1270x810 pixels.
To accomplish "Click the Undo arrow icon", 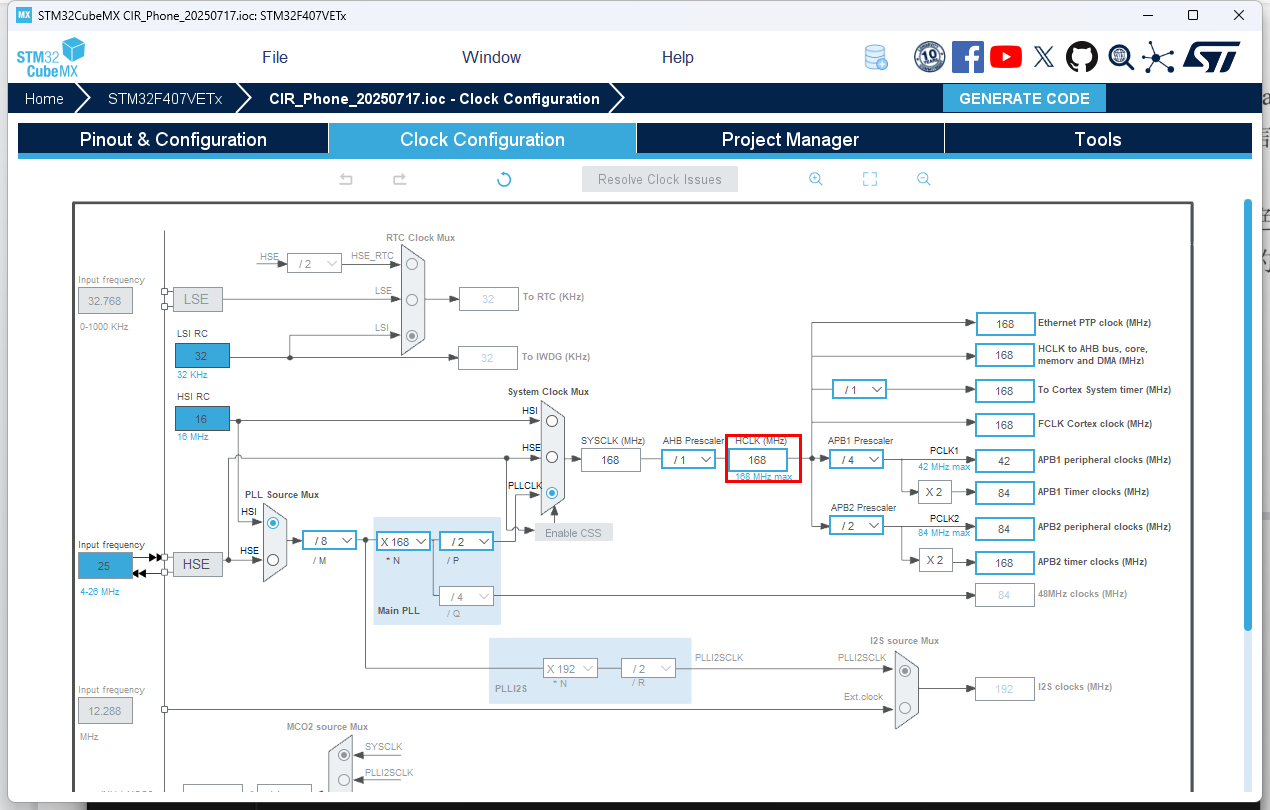I will (x=346, y=179).
